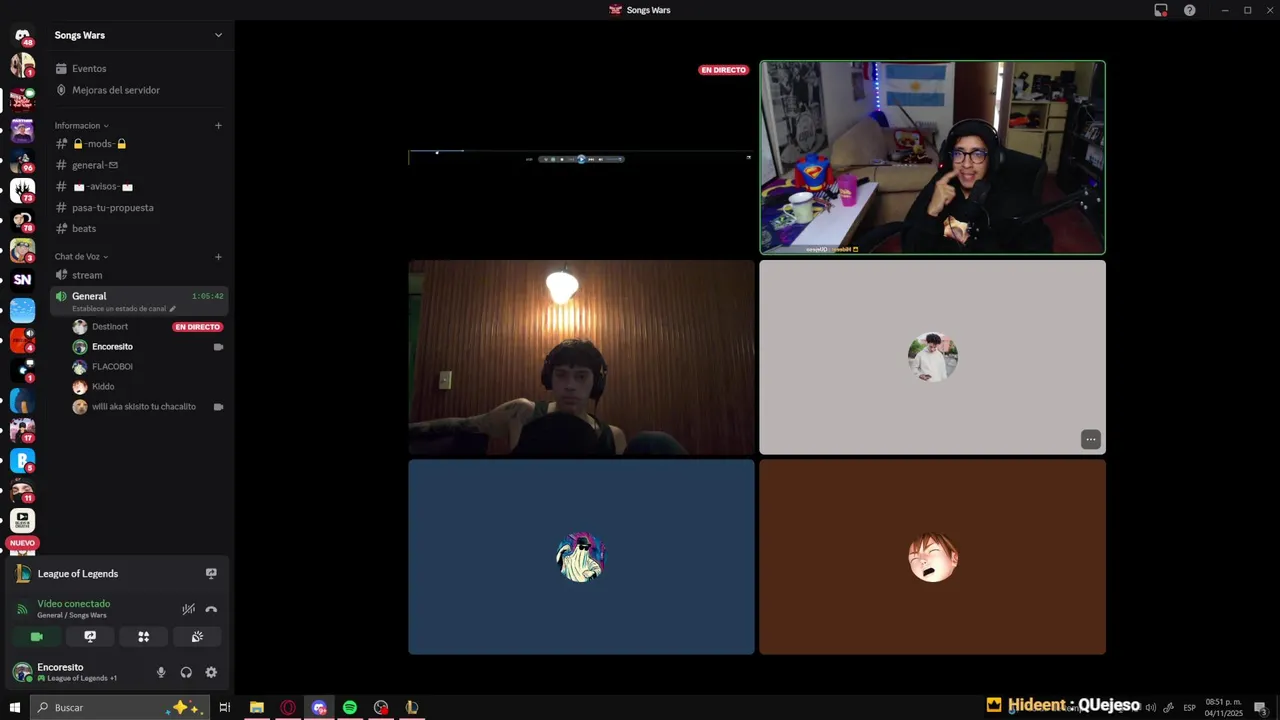Click ESP language indicator in tray
The height and width of the screenshot is (720, 1280).
pyautogui.click(x=1190, y=707)
